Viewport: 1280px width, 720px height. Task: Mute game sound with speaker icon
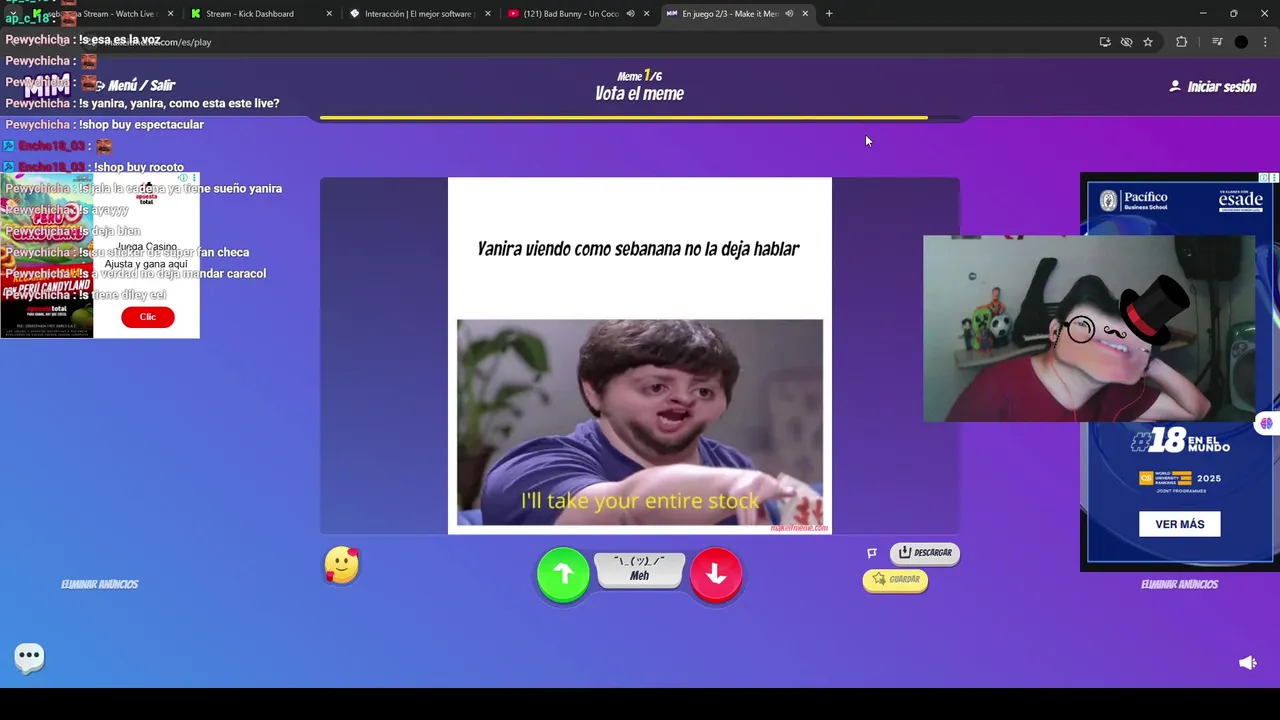point(1248,663)
